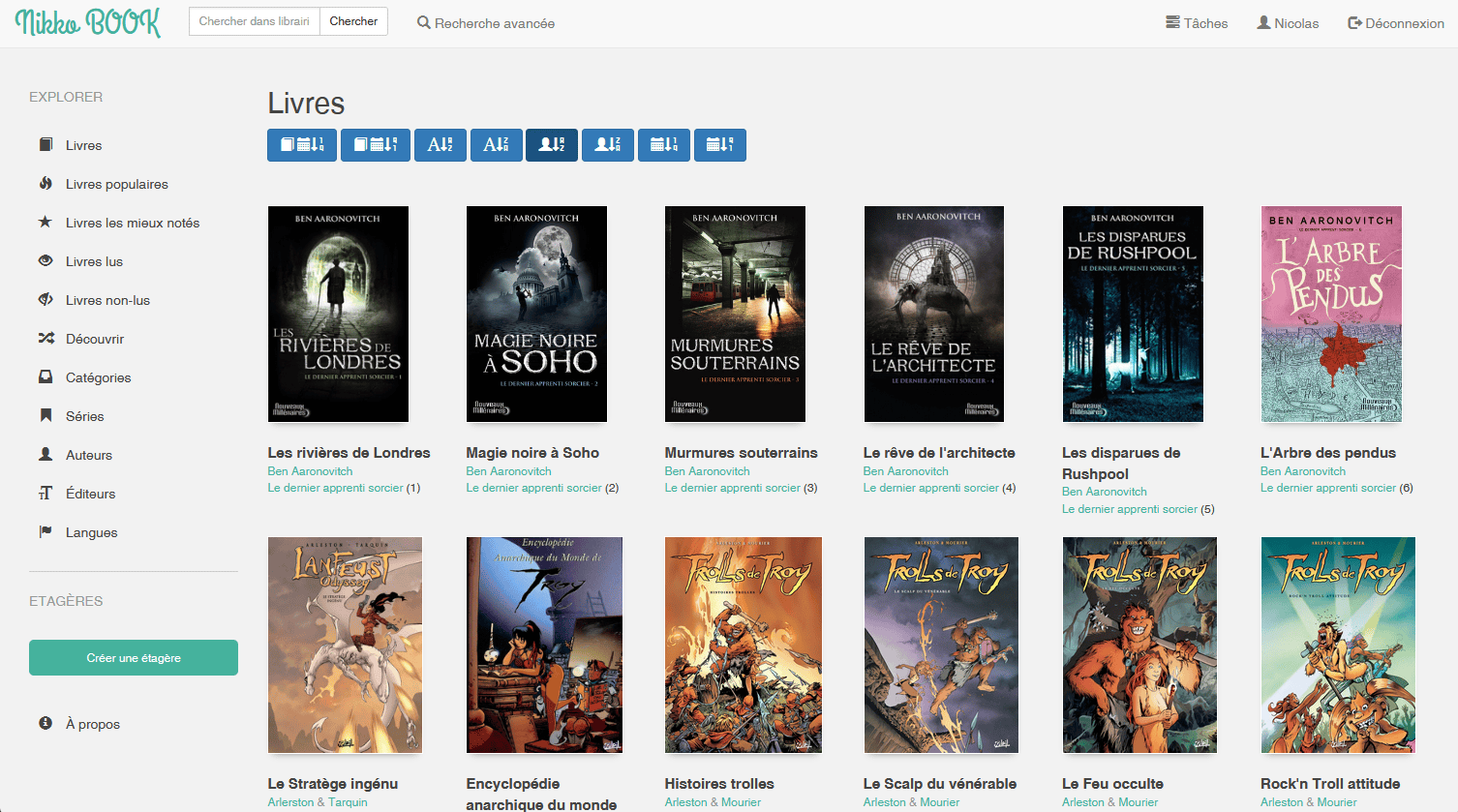Open series link under Magie noire à Soho
This screenshot has height=812, width=1458.
(533, 488)
